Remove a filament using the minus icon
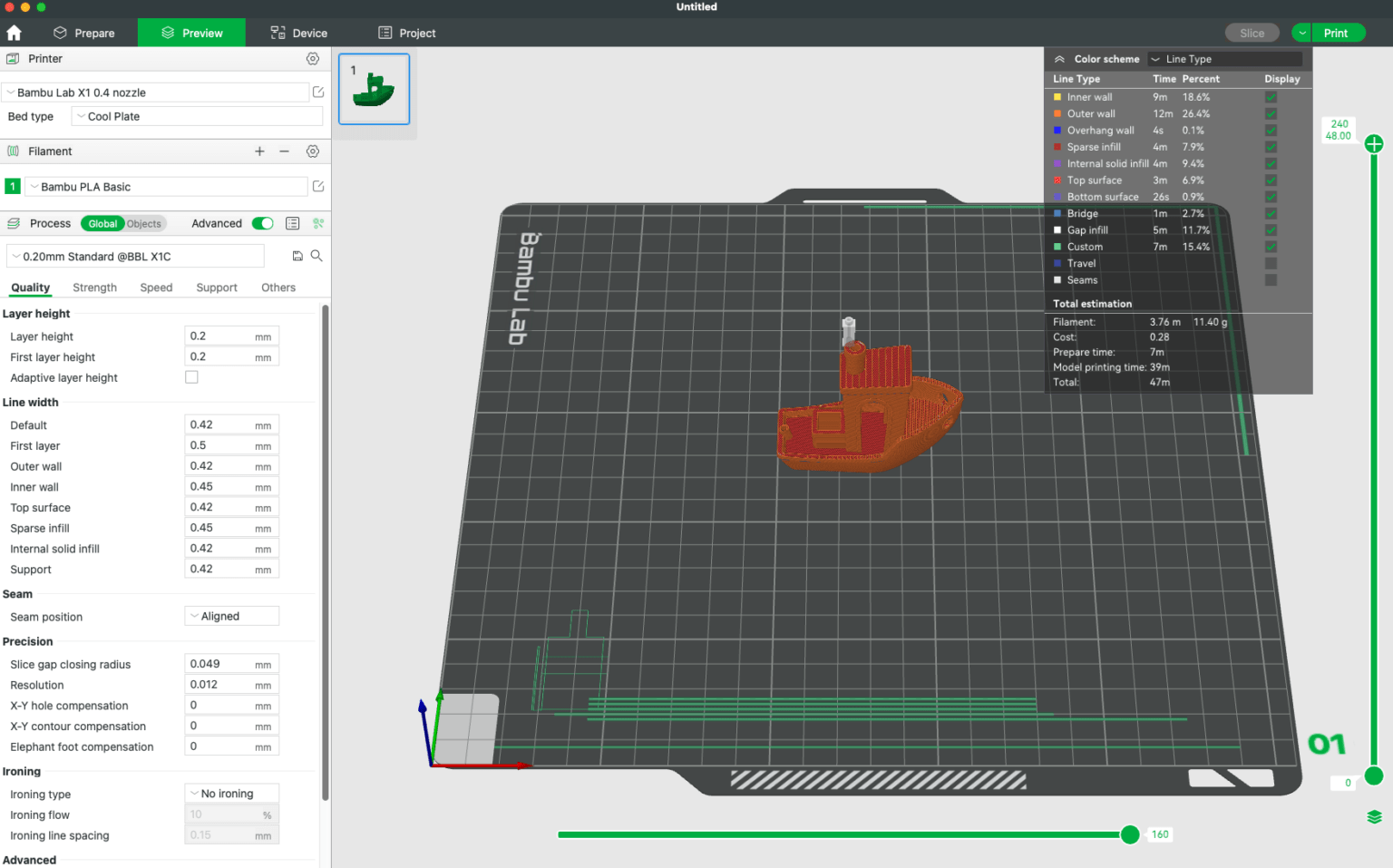The image size is (1393, 868). 284,151
